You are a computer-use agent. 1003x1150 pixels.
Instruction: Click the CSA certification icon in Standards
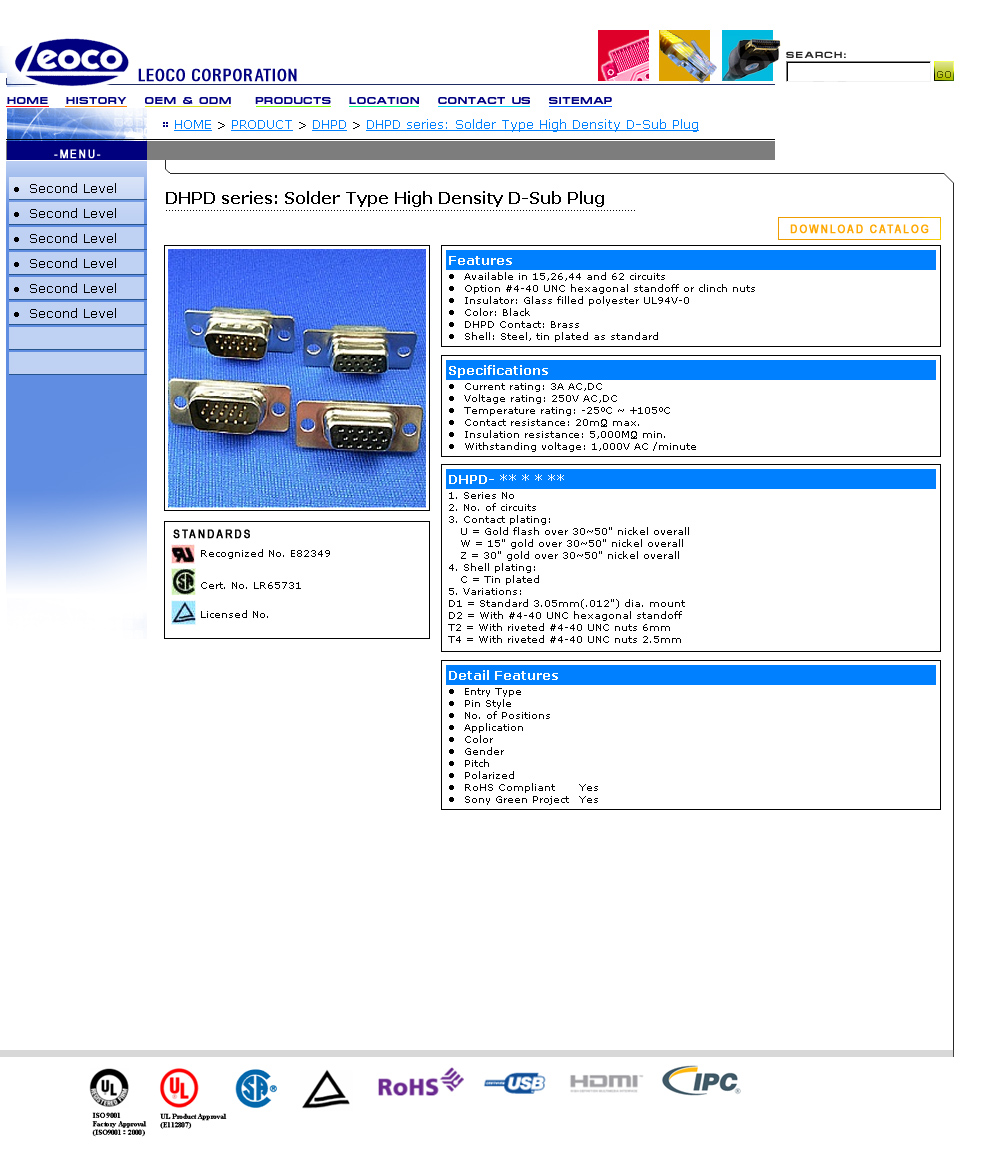183,583
